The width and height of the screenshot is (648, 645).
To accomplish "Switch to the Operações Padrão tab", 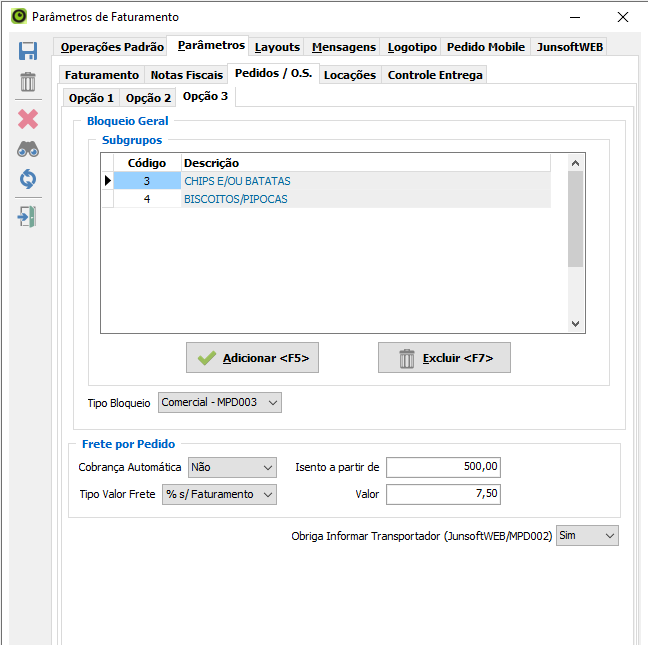I will coord(111,47).
